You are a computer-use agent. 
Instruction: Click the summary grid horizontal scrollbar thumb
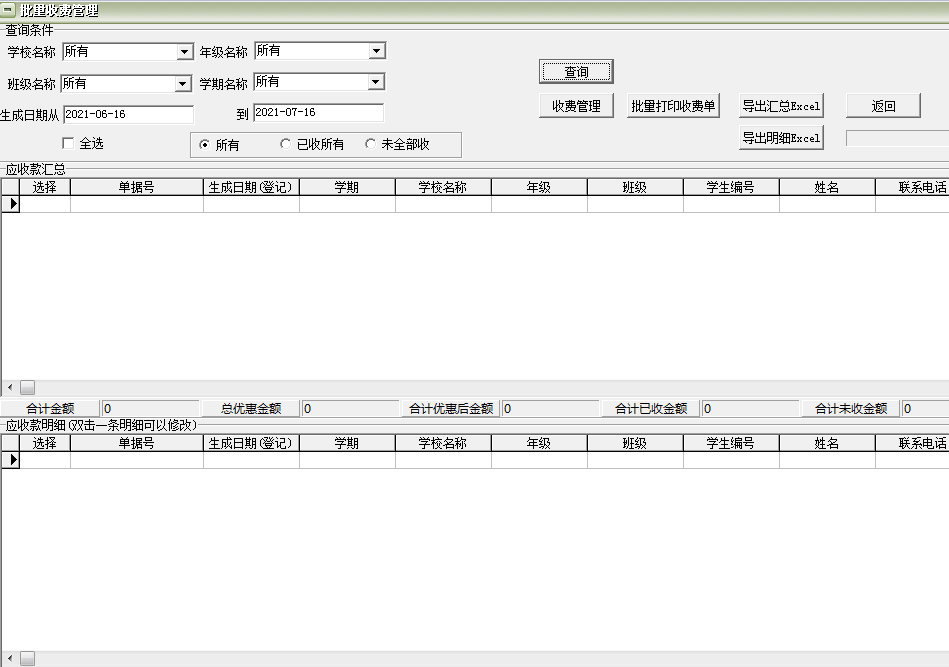click(27, 387)
